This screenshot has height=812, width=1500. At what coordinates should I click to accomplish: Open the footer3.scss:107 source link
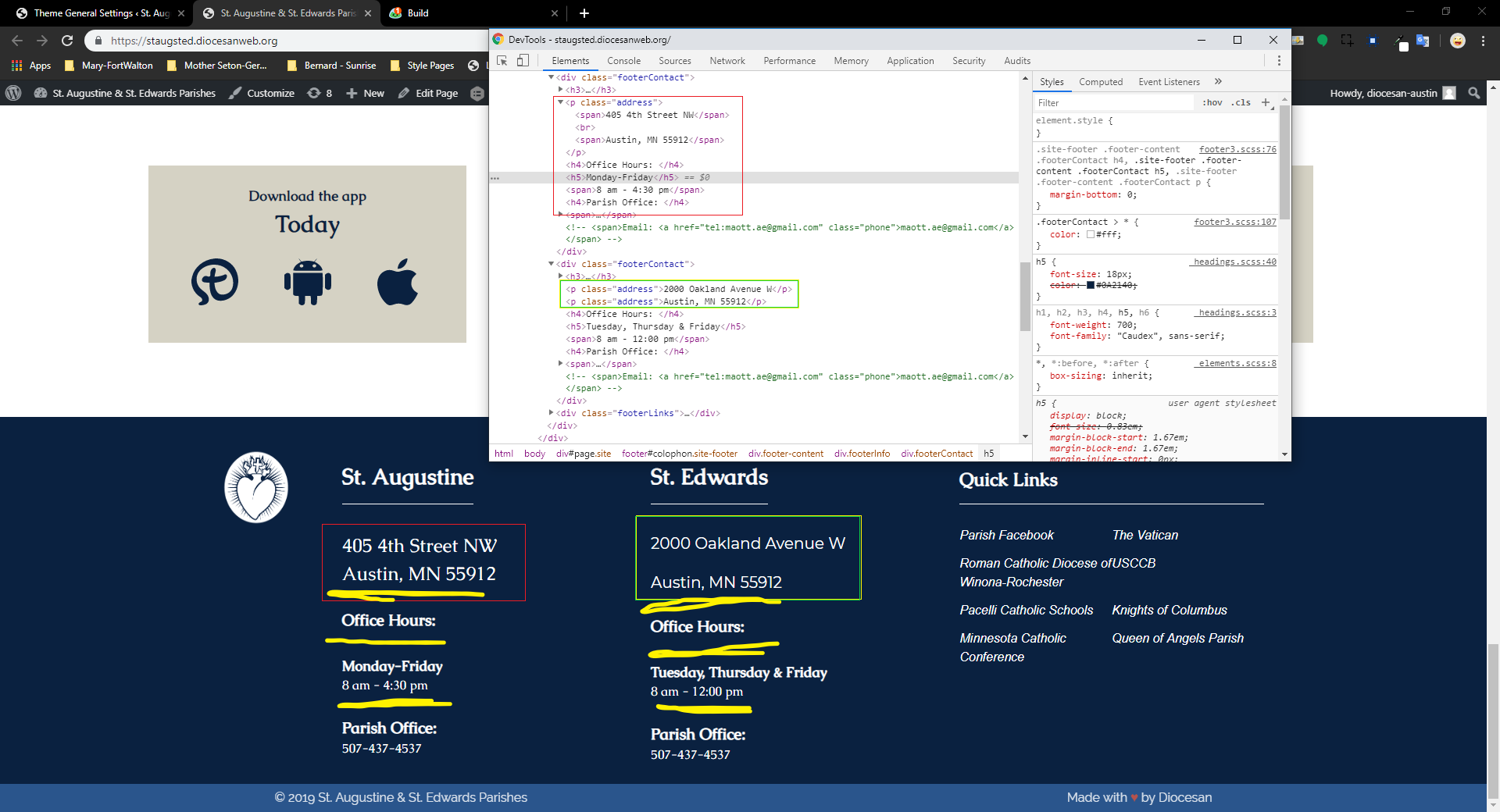1234,223
